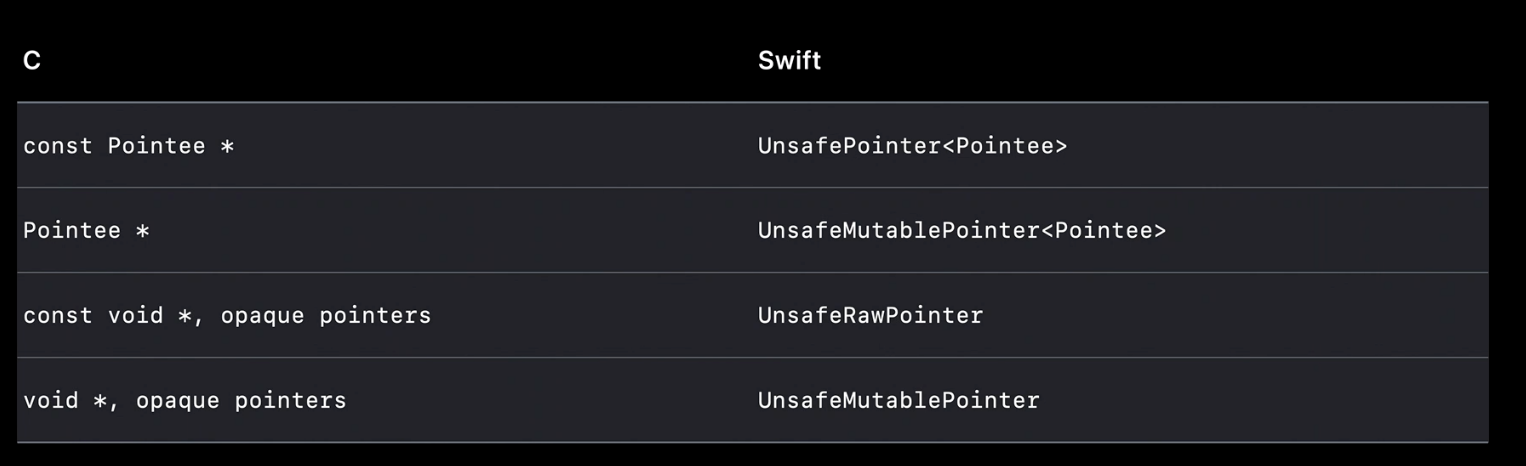This screenshot has width=1526, height=466.
Task: Click the "C" column header
Action: tap(32, 61)
